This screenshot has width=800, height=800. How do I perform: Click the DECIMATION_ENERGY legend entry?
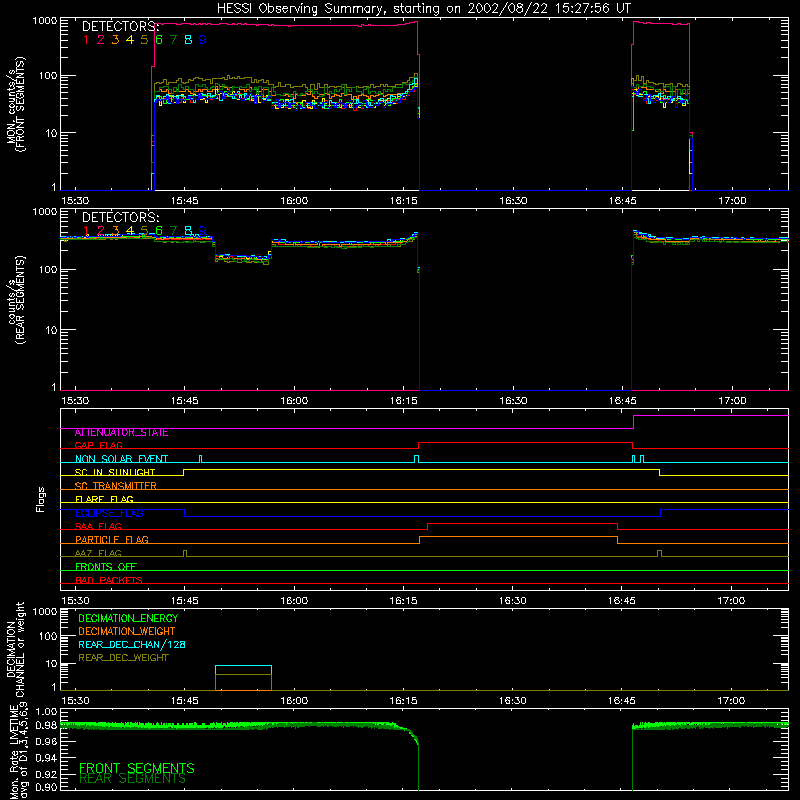tap(128, 618)
